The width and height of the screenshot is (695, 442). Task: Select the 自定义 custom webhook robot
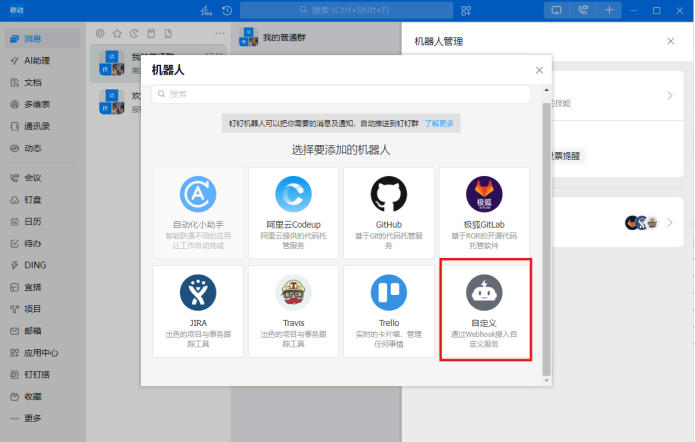(x=485, y=312)
